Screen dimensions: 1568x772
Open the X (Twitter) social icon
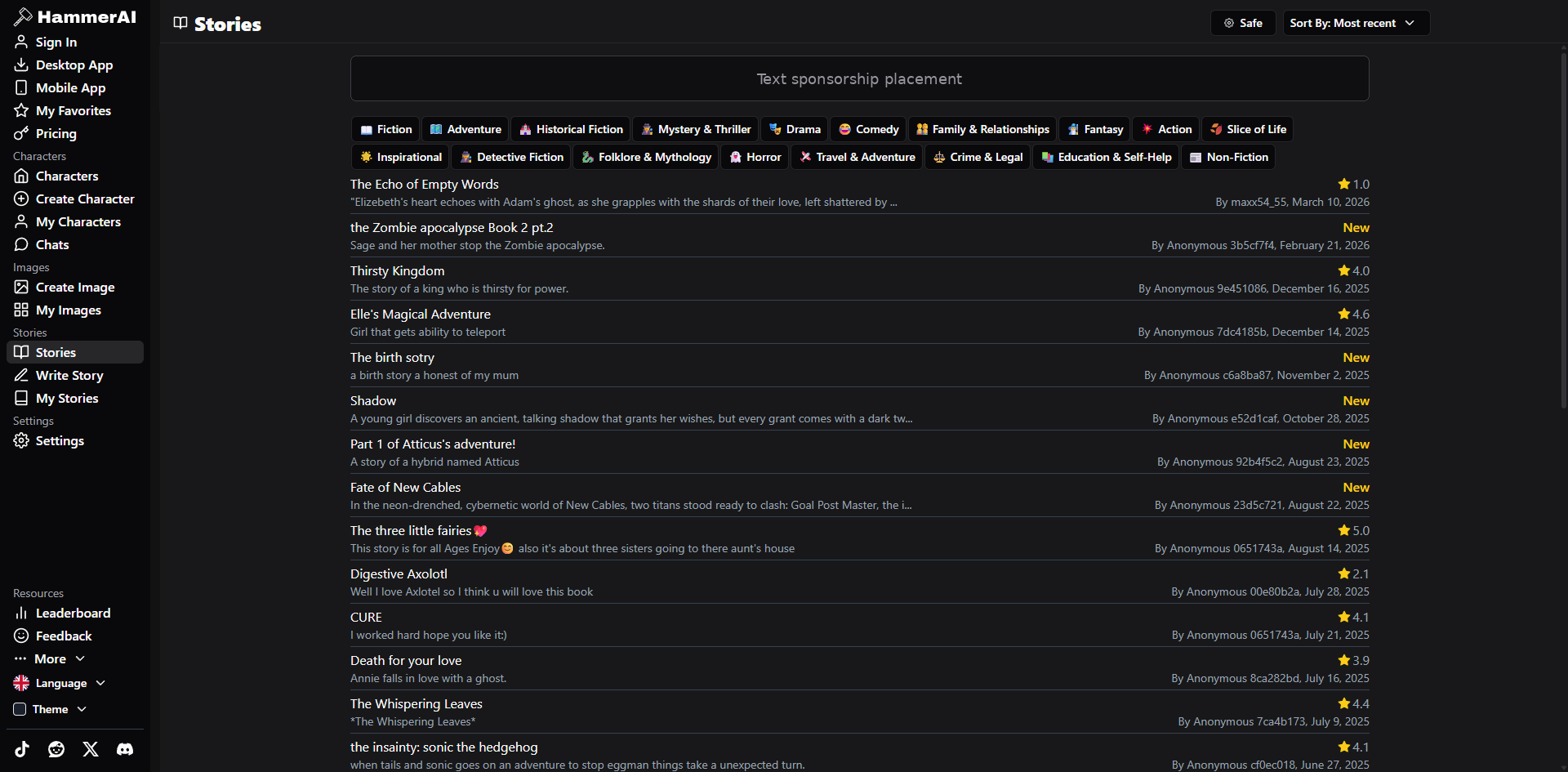(91, 749)
